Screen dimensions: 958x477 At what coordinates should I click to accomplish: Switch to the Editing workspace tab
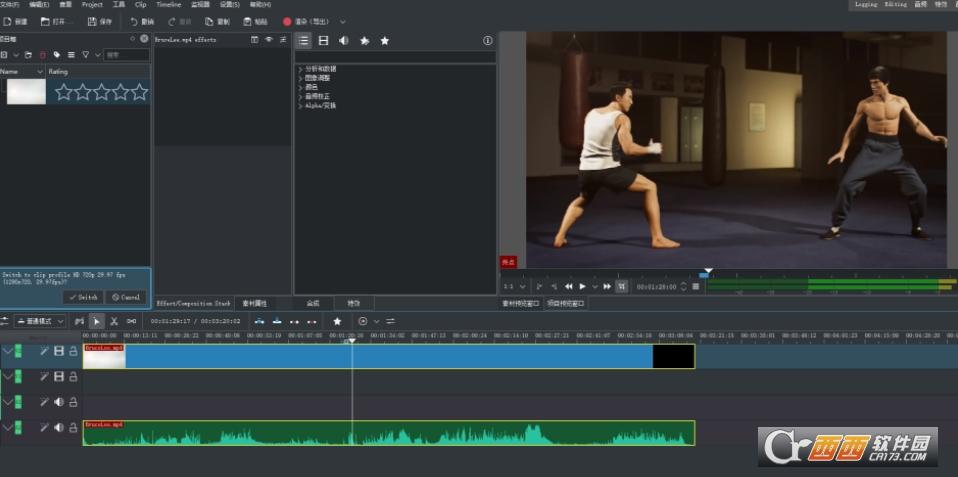(895, 4)
